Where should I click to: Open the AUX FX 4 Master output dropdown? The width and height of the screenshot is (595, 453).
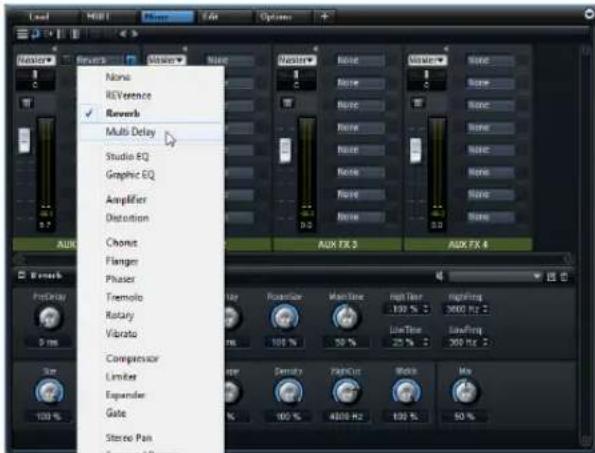point(427,60)
